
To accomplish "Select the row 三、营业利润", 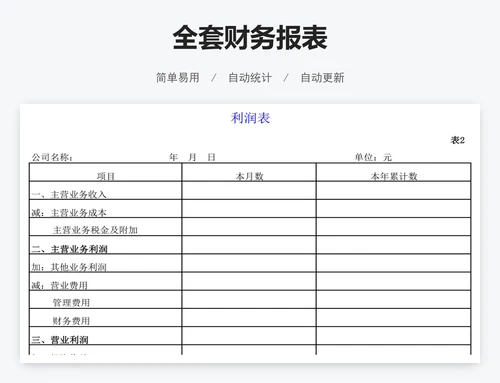I will click(250, 336).
